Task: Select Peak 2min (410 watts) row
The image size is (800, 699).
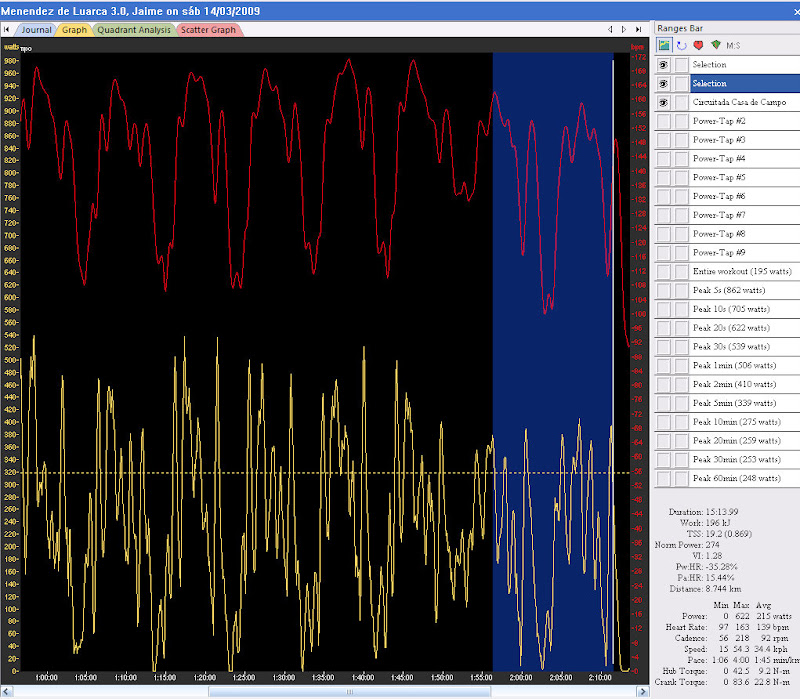Action: tap(745, 385)
